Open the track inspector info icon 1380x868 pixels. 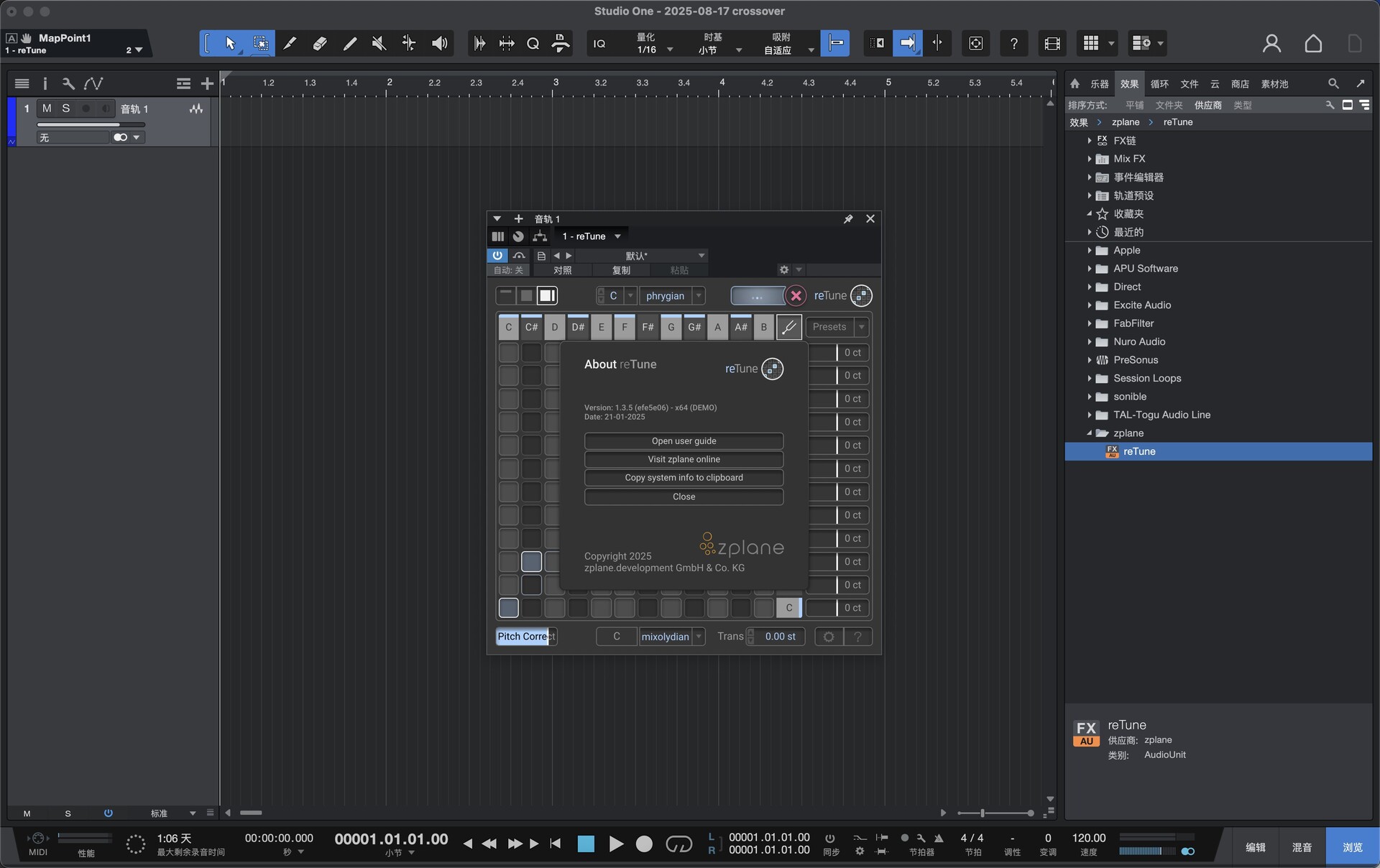click(45, 84)
